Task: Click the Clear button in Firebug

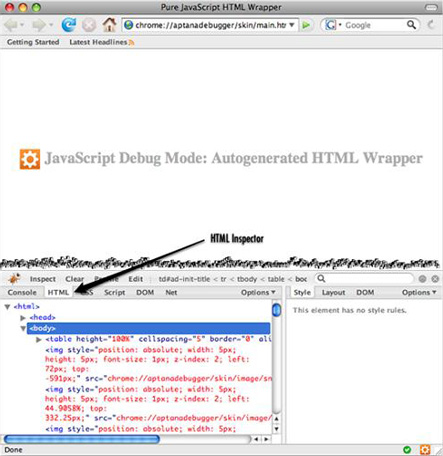Action: pyautogui.click(x=74, y=279)
